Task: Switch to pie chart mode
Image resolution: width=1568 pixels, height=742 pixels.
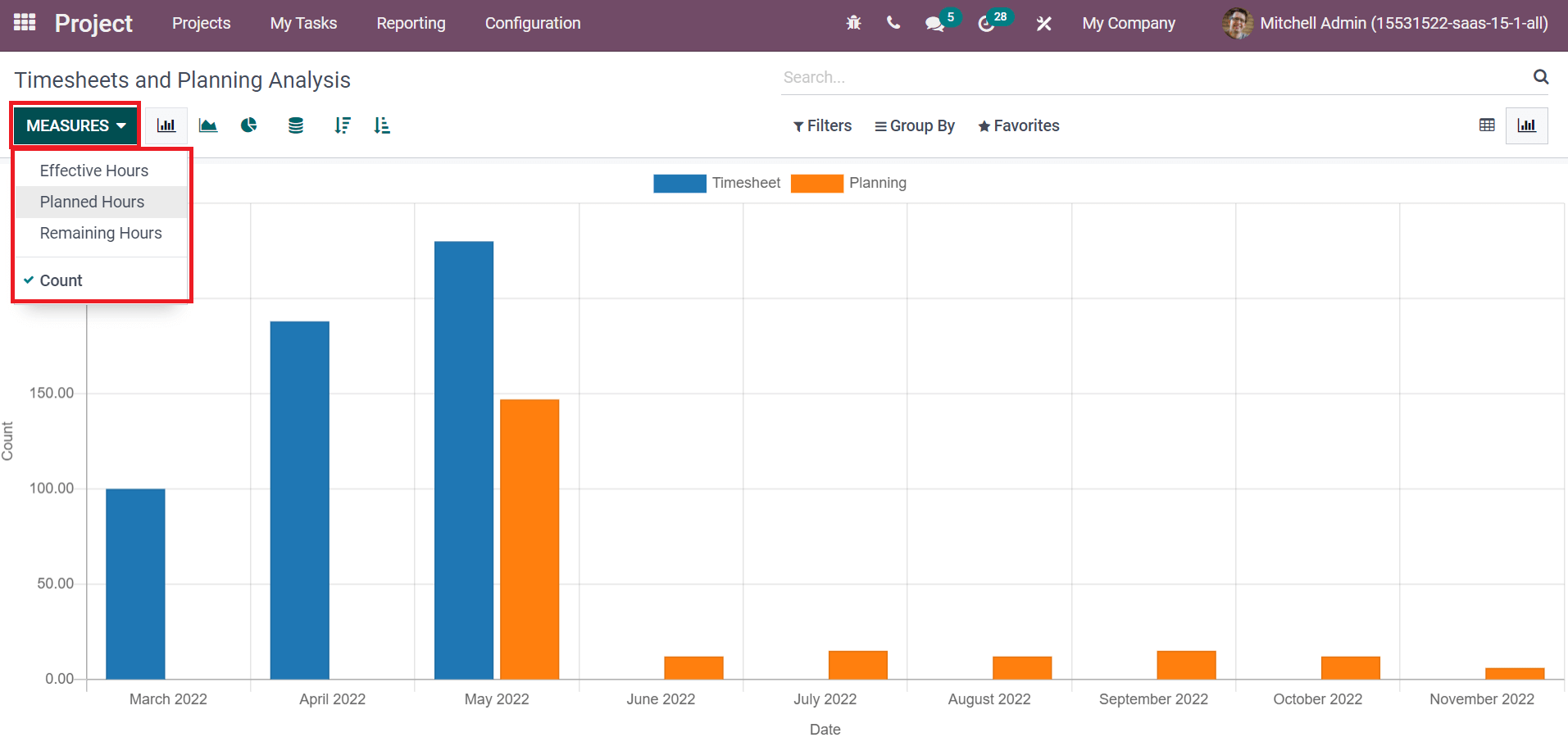Action: pos(249,125)
